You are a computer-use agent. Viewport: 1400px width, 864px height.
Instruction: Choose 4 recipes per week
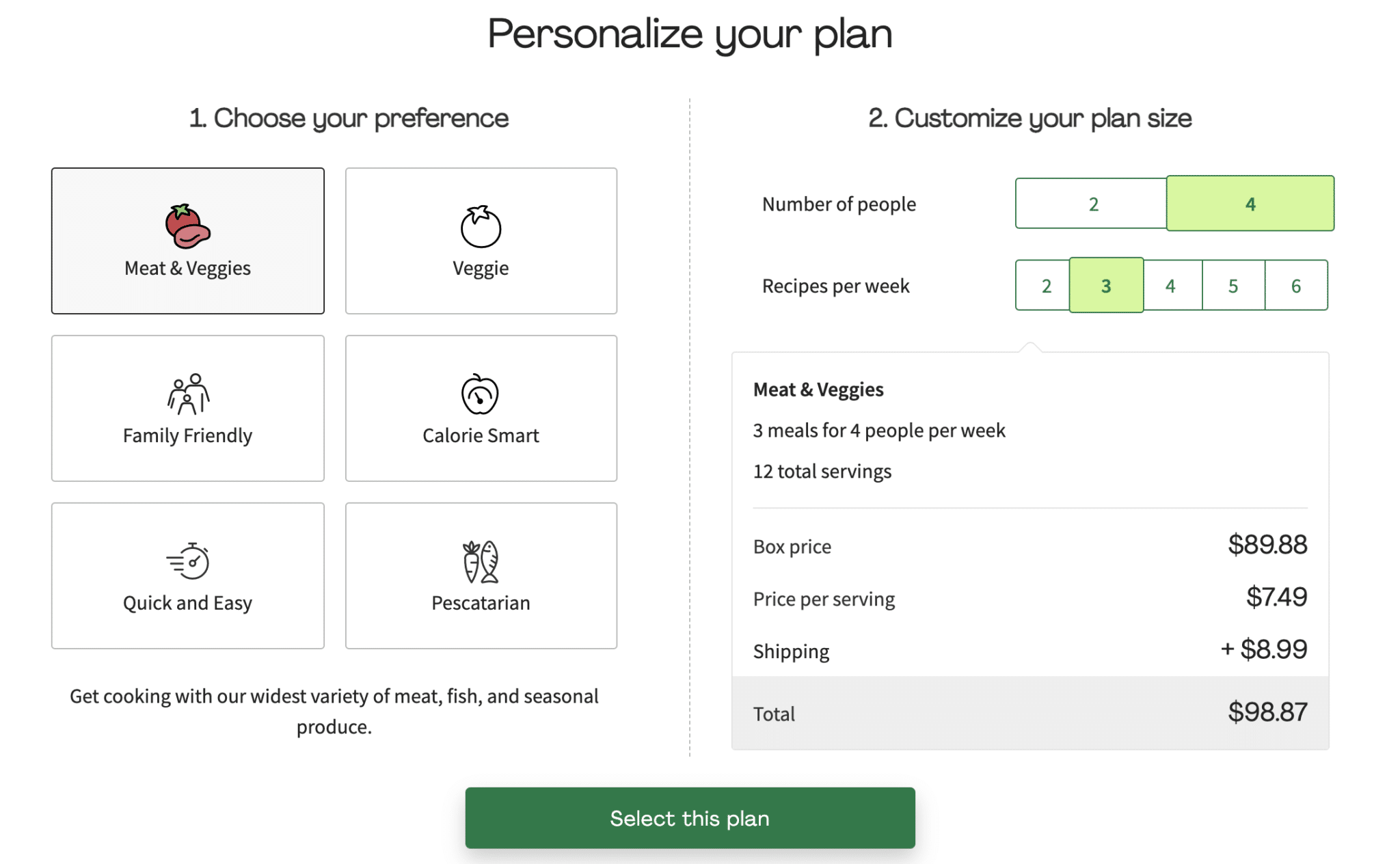pyautogui.click(x=1170, y=286)
